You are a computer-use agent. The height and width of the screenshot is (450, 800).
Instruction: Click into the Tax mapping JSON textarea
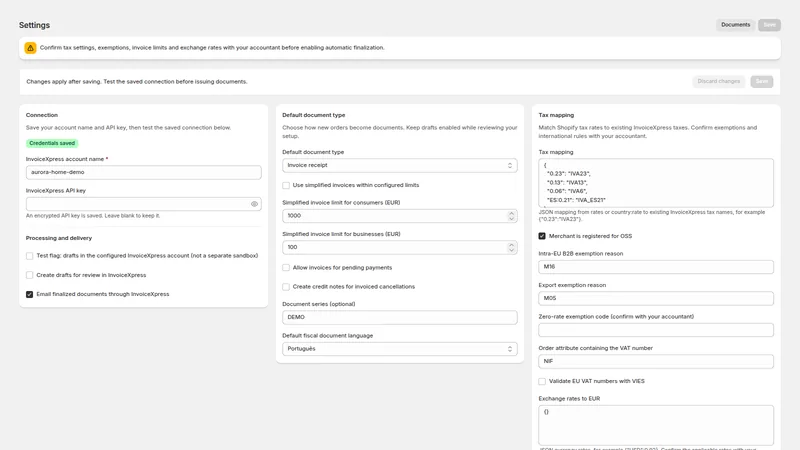click(x=656, y=183)
